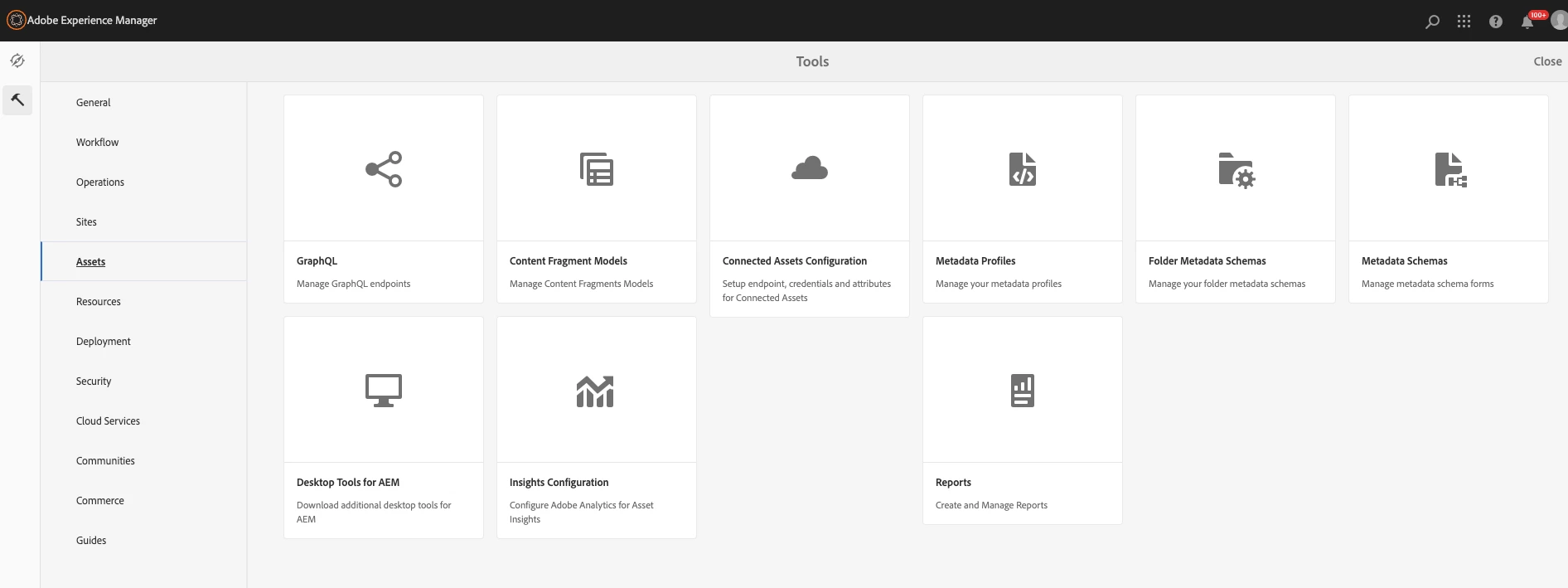Click 'Manage GraphQL endpoints' description

(354, 284)
